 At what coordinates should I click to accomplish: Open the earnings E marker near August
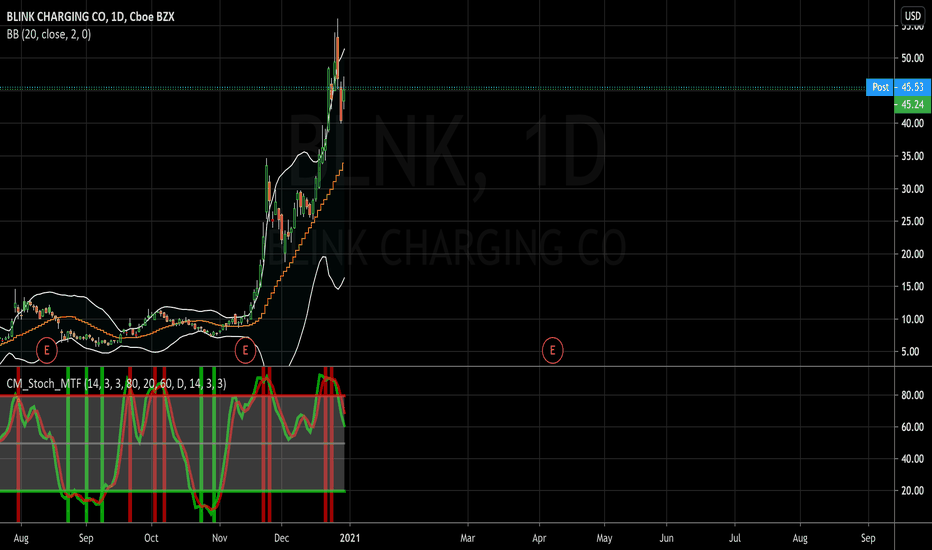(x=47, y=350)
